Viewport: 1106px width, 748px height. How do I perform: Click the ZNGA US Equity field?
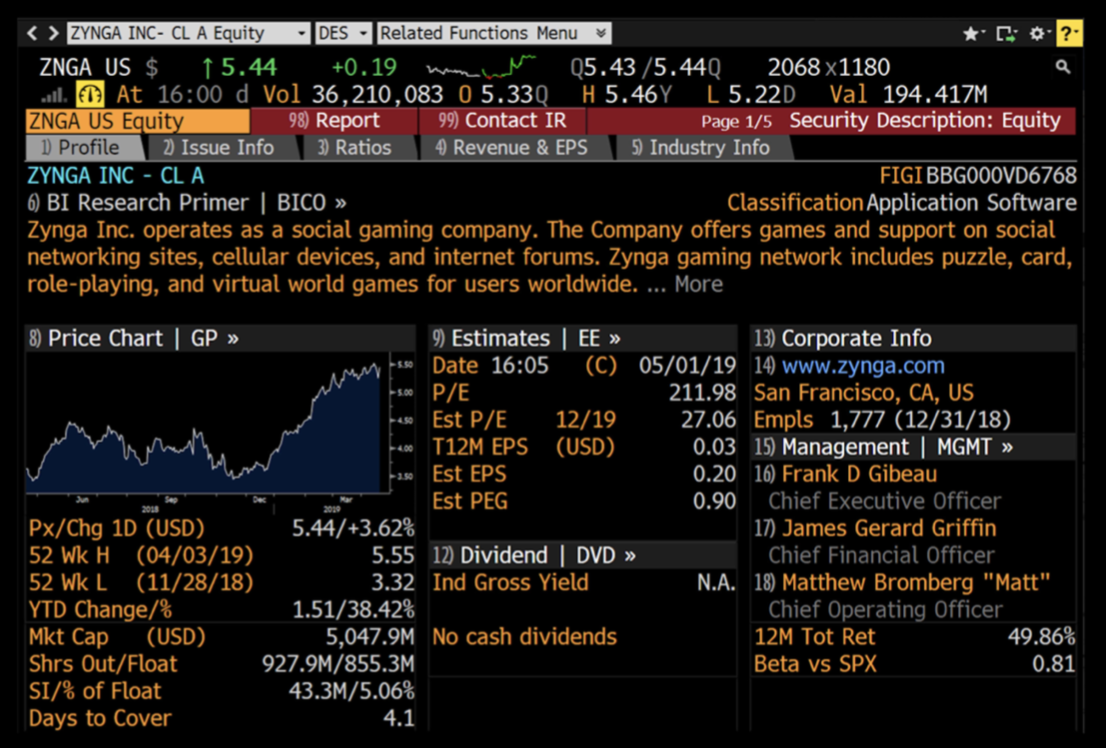[x=138, y=121]
